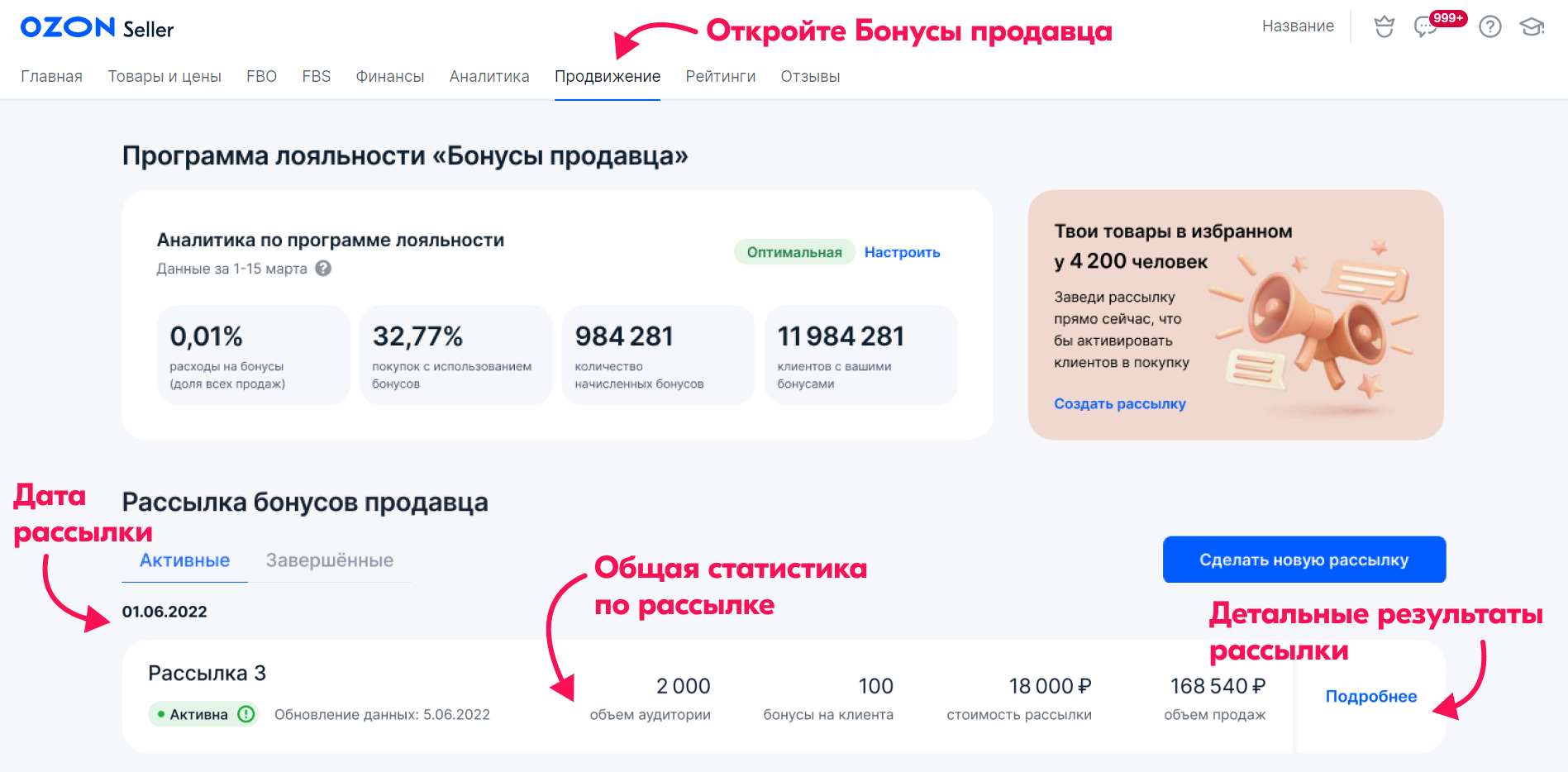Open the Аналитика menu item
This screenshot has height=772, width=1568.
[x=489, y=76]
